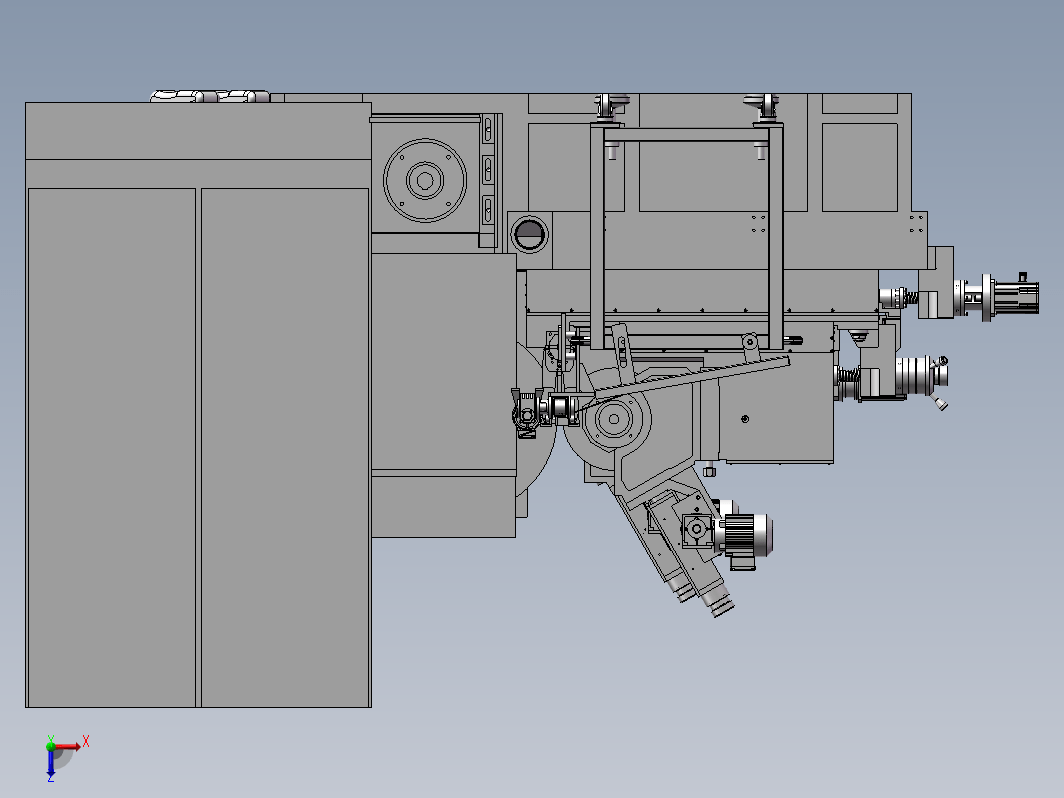The image size is (1064, 798).
Task: Click the red X axis of the orientation triad
Action: pyautogui.click(x=70, y=745)
